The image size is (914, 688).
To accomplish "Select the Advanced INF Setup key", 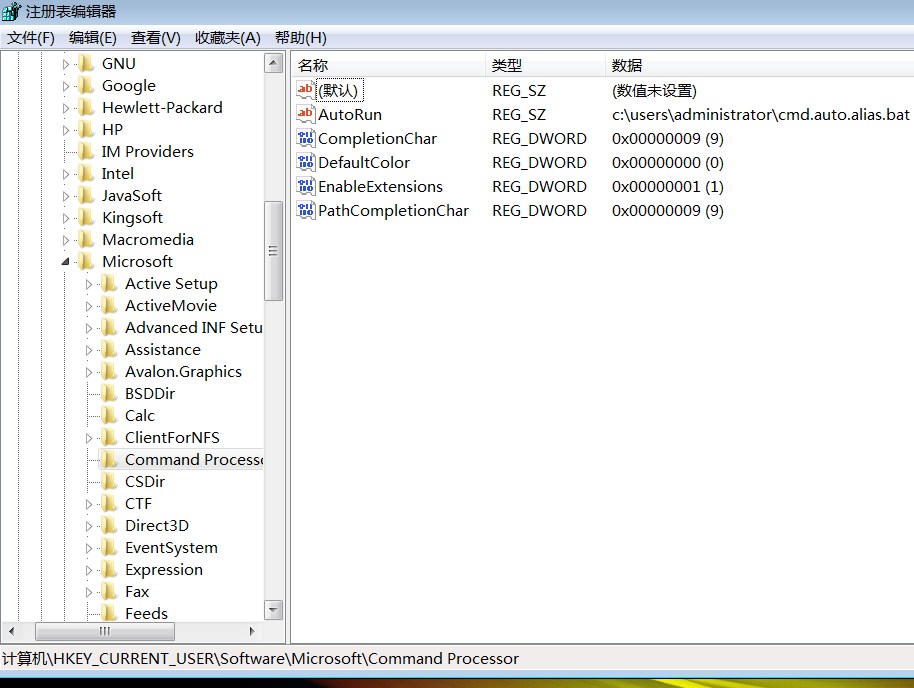I will pyautogui.click(x=194, y=328).
